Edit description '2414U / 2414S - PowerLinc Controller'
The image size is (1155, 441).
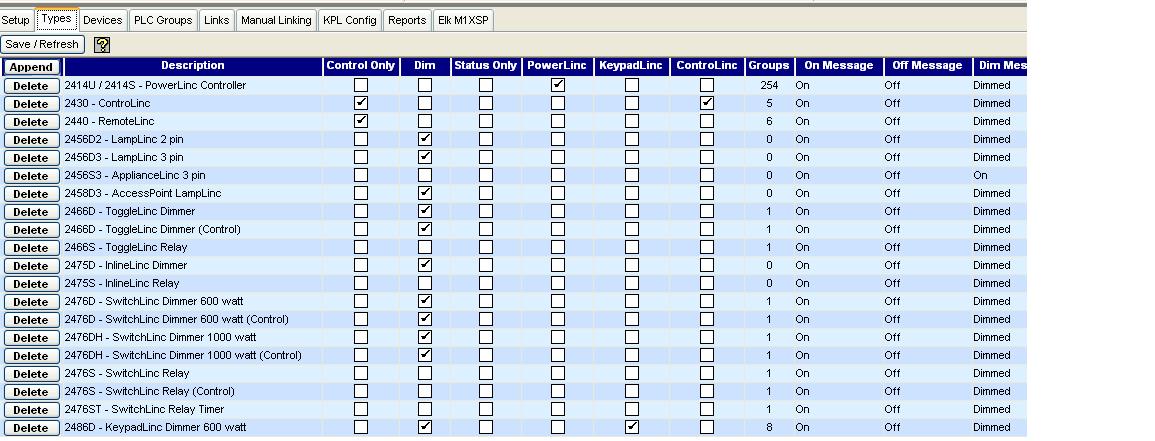tap(155, 85)
